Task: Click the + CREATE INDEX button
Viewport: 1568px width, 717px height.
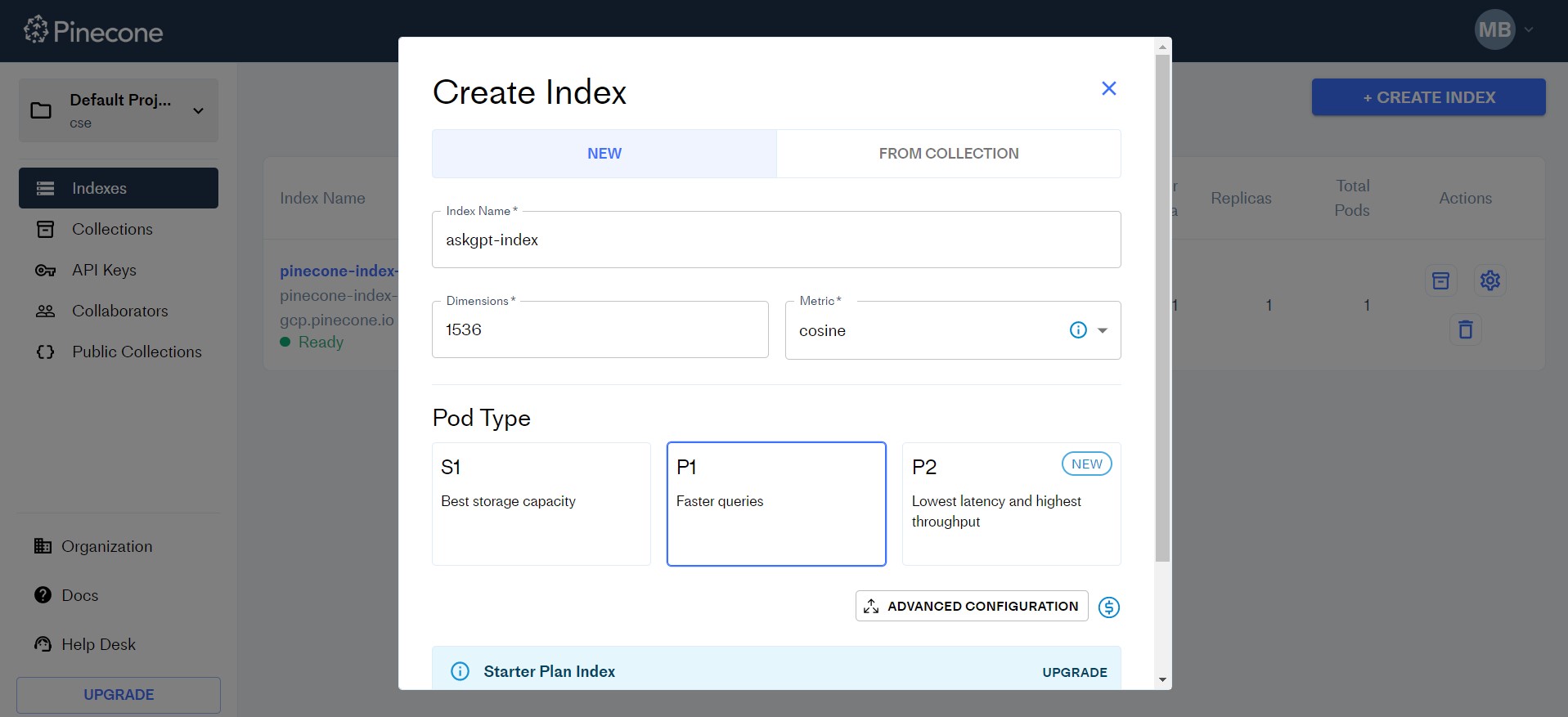Action: (x=1428, y=97)
